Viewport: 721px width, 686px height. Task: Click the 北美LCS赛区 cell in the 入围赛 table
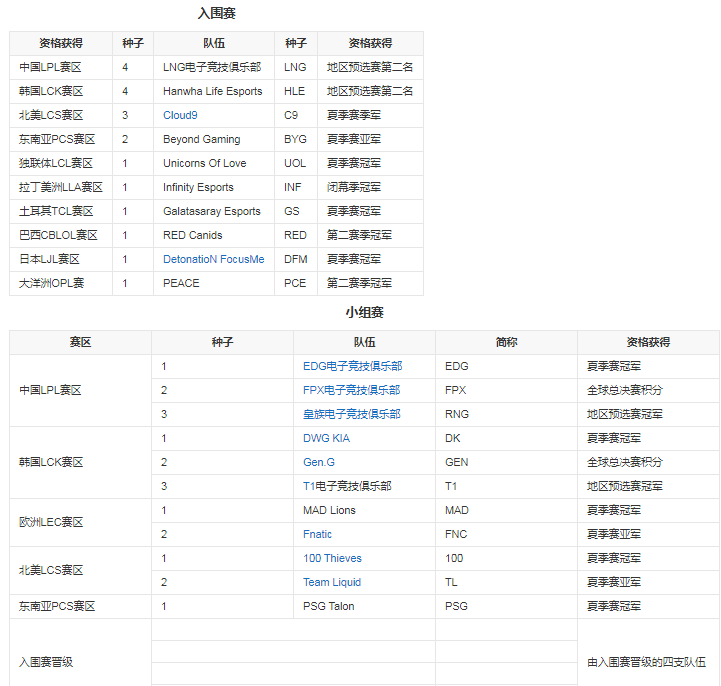[x=61, y=115]
